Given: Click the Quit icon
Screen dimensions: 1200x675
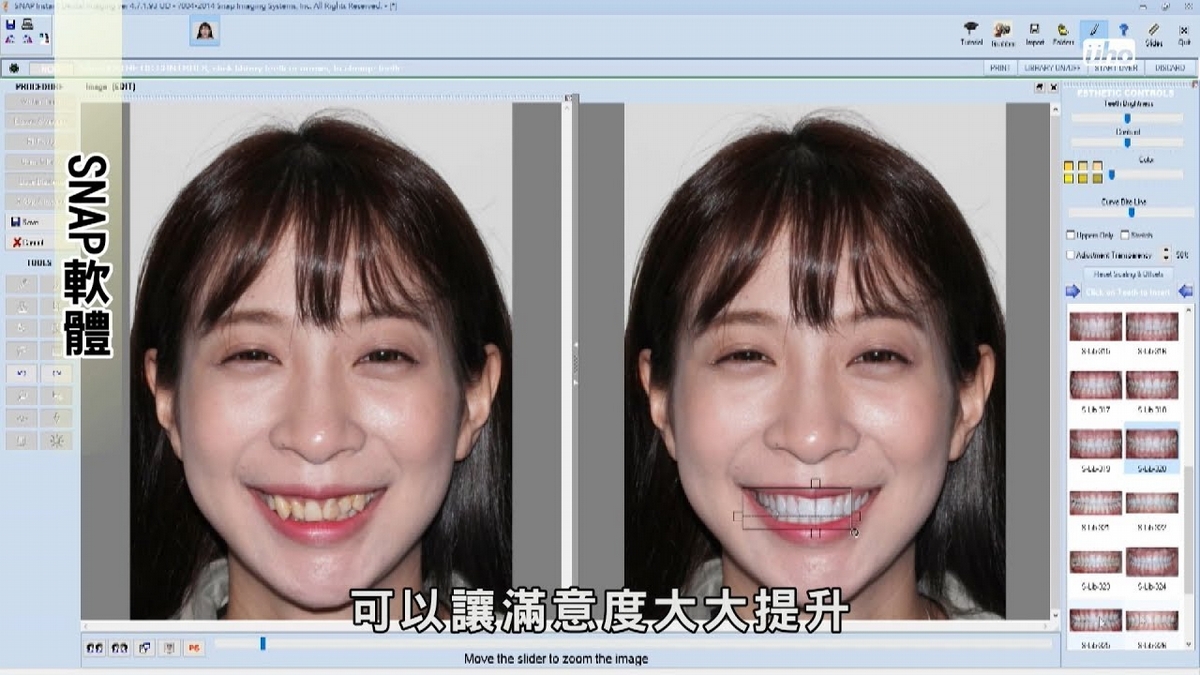Looking at the screenshot, I should pos(1184,33).
